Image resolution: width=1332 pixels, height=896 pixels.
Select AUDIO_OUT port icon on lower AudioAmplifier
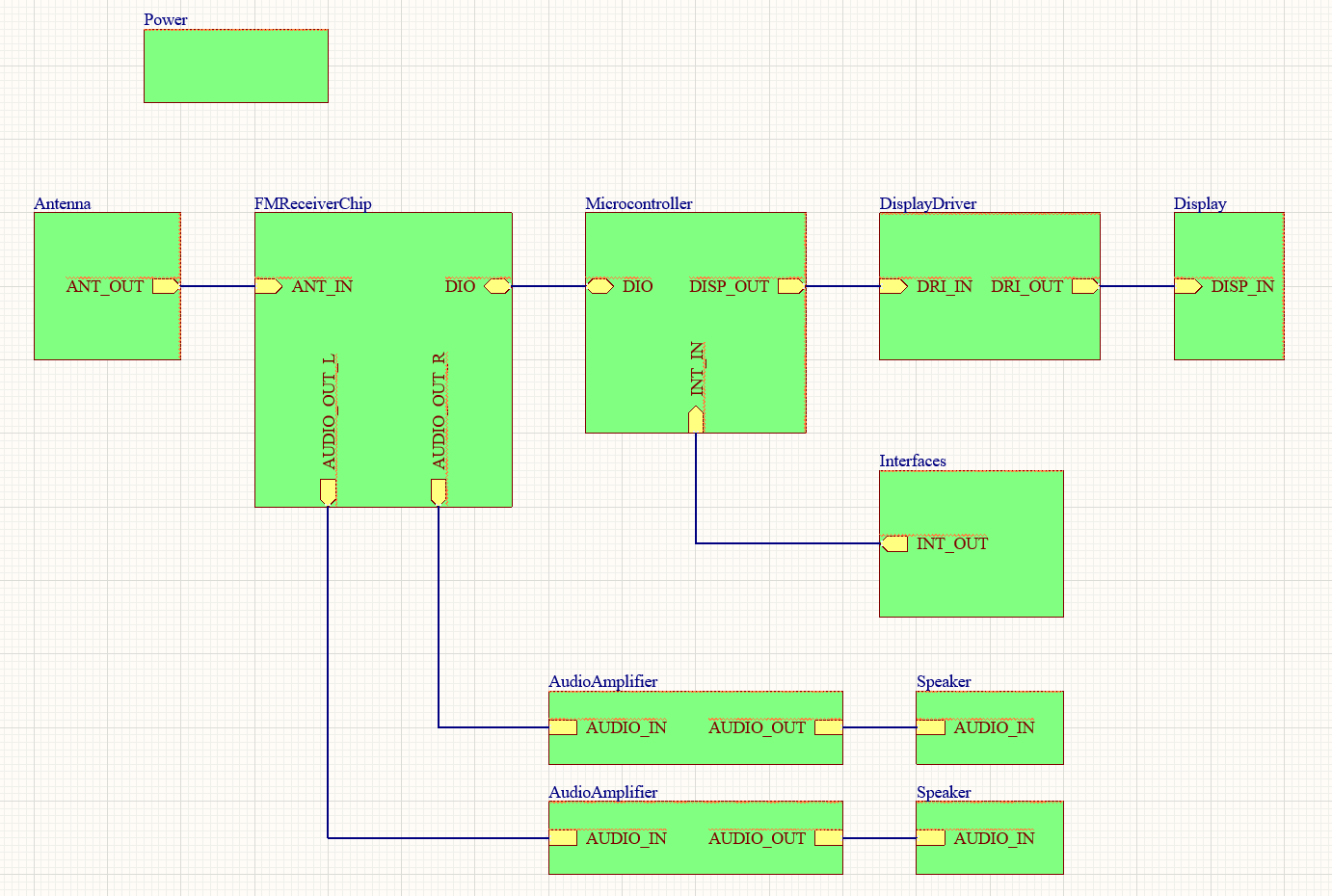coord(828,838)
